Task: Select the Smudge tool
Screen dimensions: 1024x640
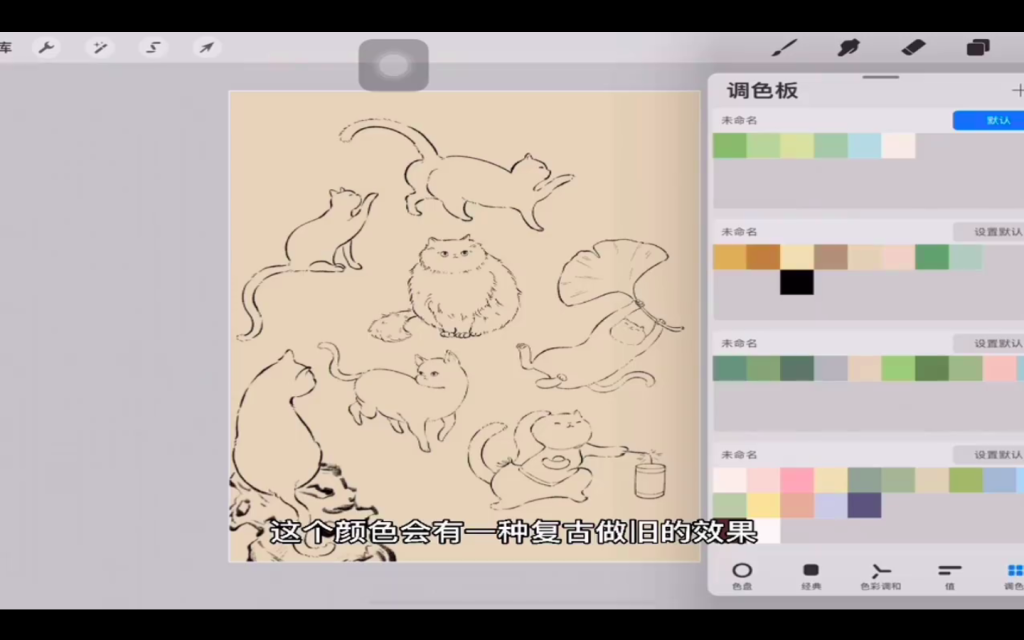Action: point(849,47)
